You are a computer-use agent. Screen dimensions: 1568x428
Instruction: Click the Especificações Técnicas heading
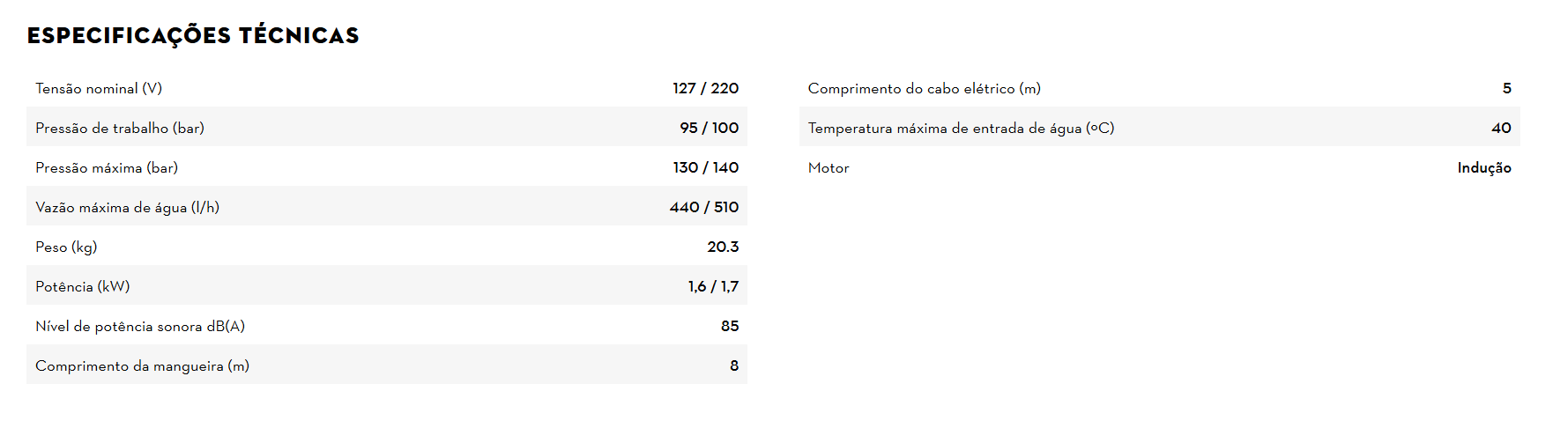(193, 35)
